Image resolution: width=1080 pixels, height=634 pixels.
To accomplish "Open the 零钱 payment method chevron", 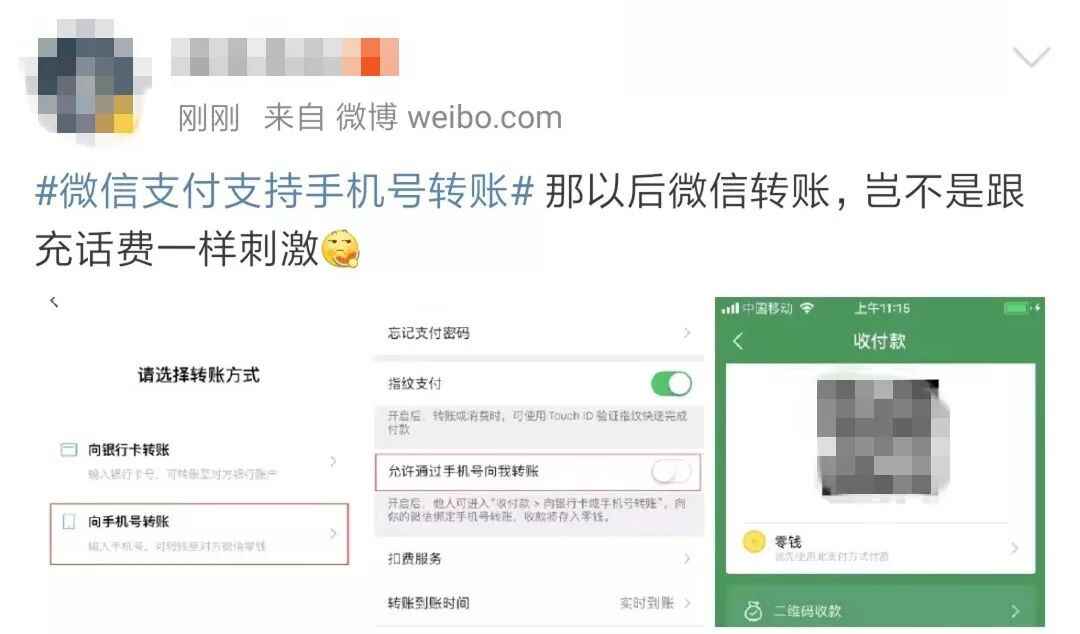I will 1014,548.
